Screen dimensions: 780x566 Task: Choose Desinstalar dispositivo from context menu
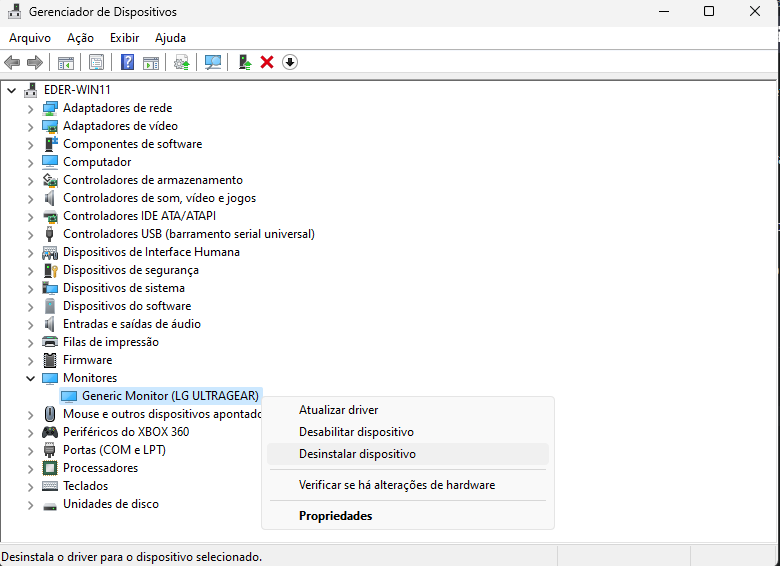408,454
